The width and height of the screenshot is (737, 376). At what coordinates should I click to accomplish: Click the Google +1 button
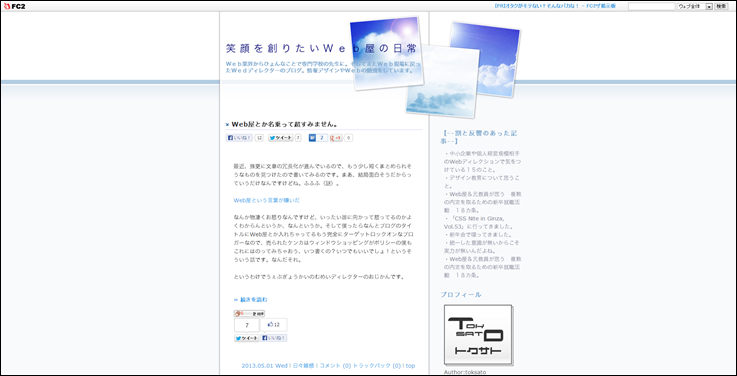point(336,138)
